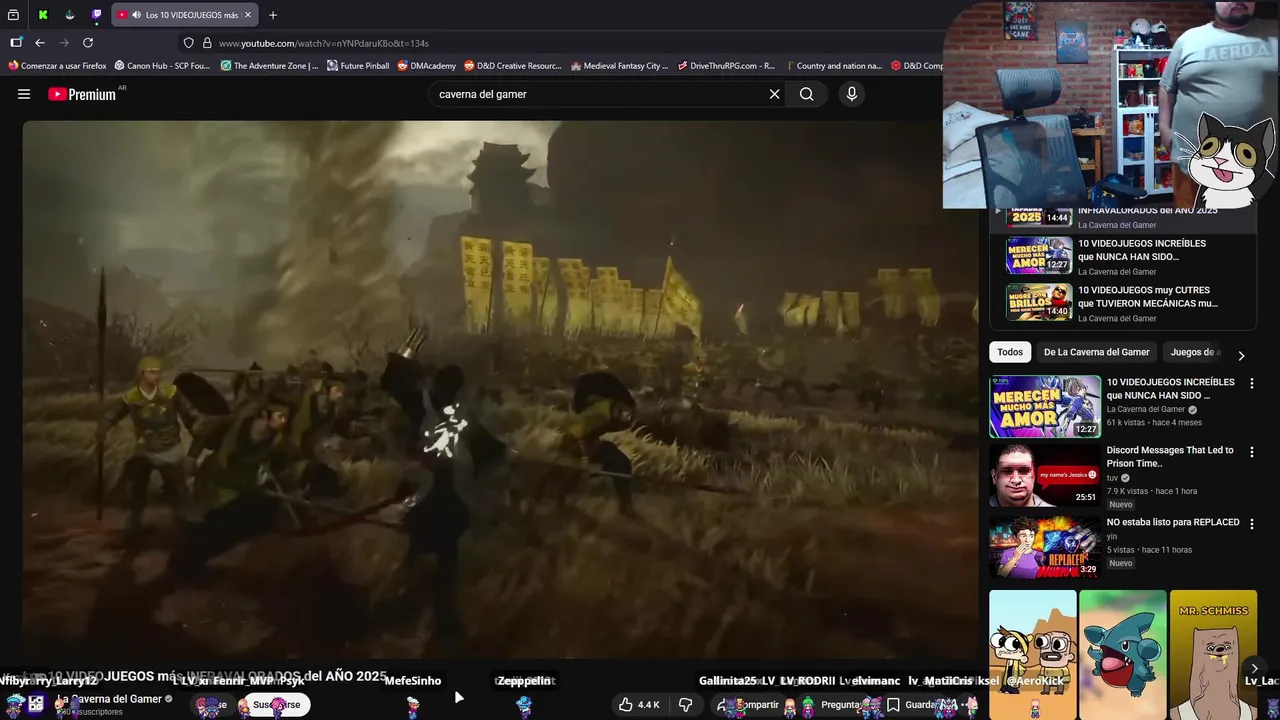
Task: Open Country and nation names bookmark
Action: 834,66
